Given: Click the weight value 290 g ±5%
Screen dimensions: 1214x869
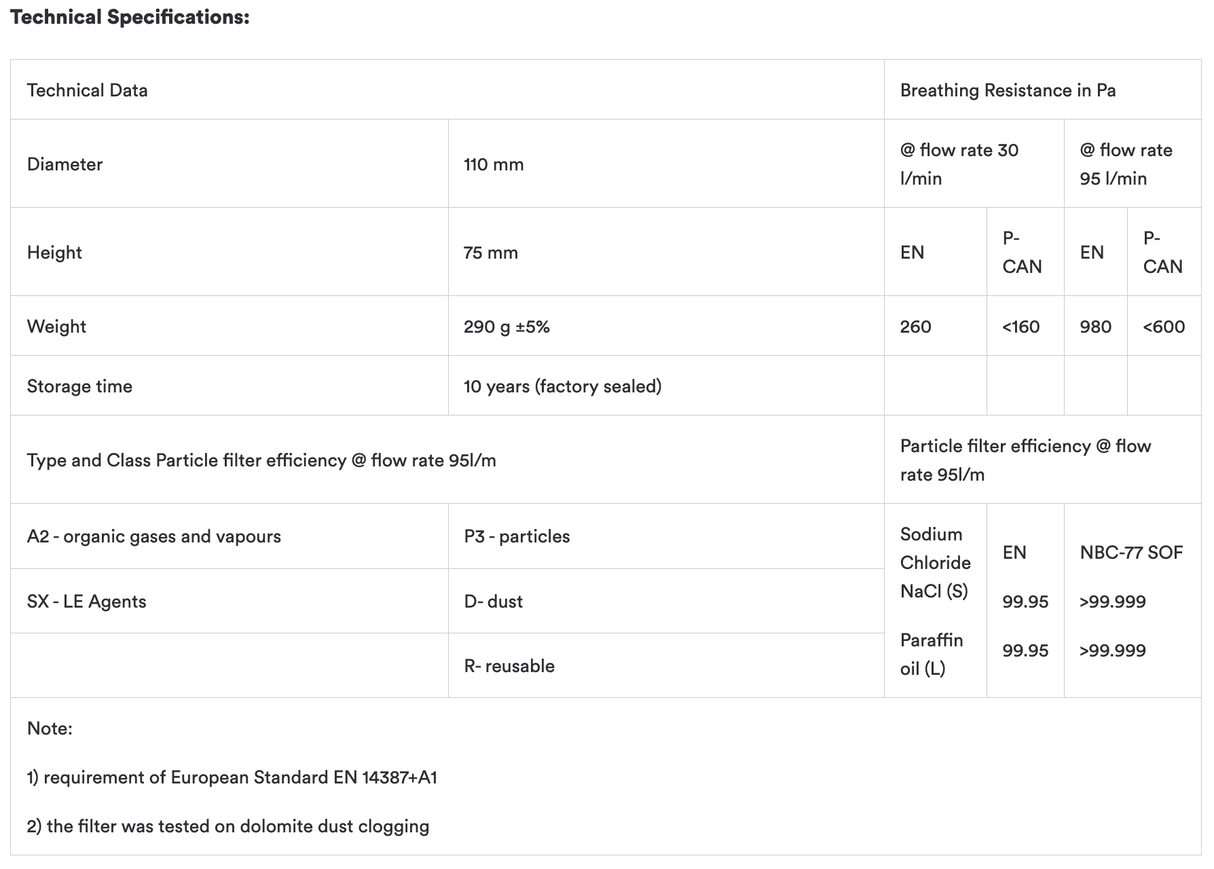Looking at the screenshot, I should [x=506, y=326].
